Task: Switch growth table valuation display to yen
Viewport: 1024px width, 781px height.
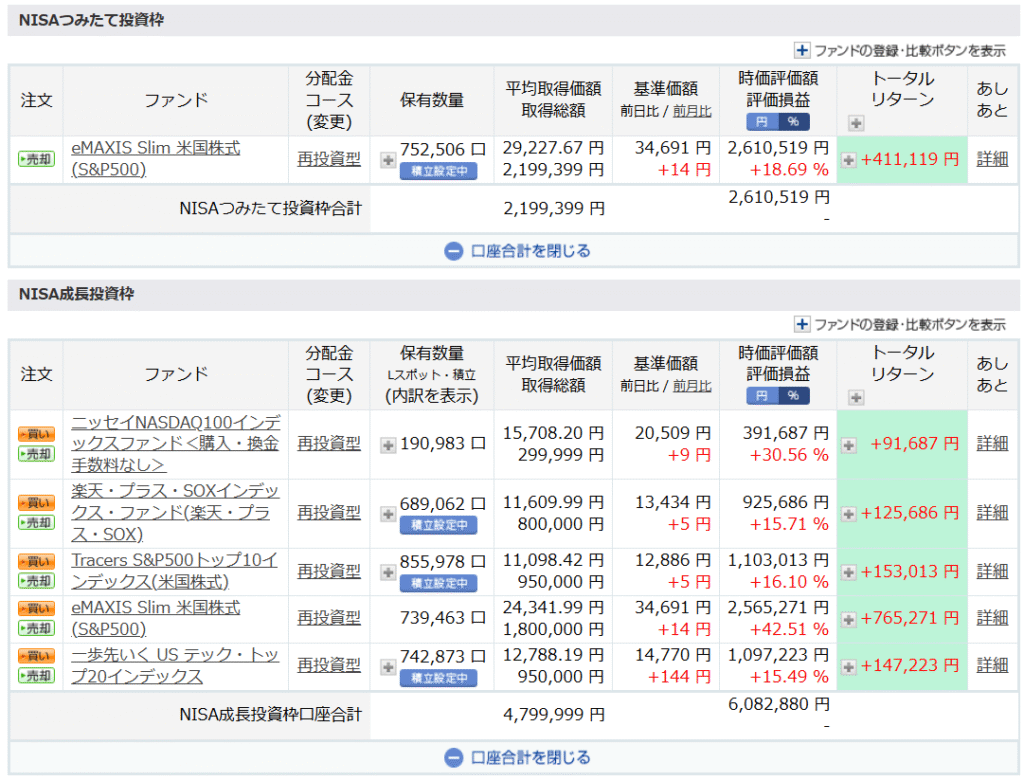Action: (x=761, y=396)
